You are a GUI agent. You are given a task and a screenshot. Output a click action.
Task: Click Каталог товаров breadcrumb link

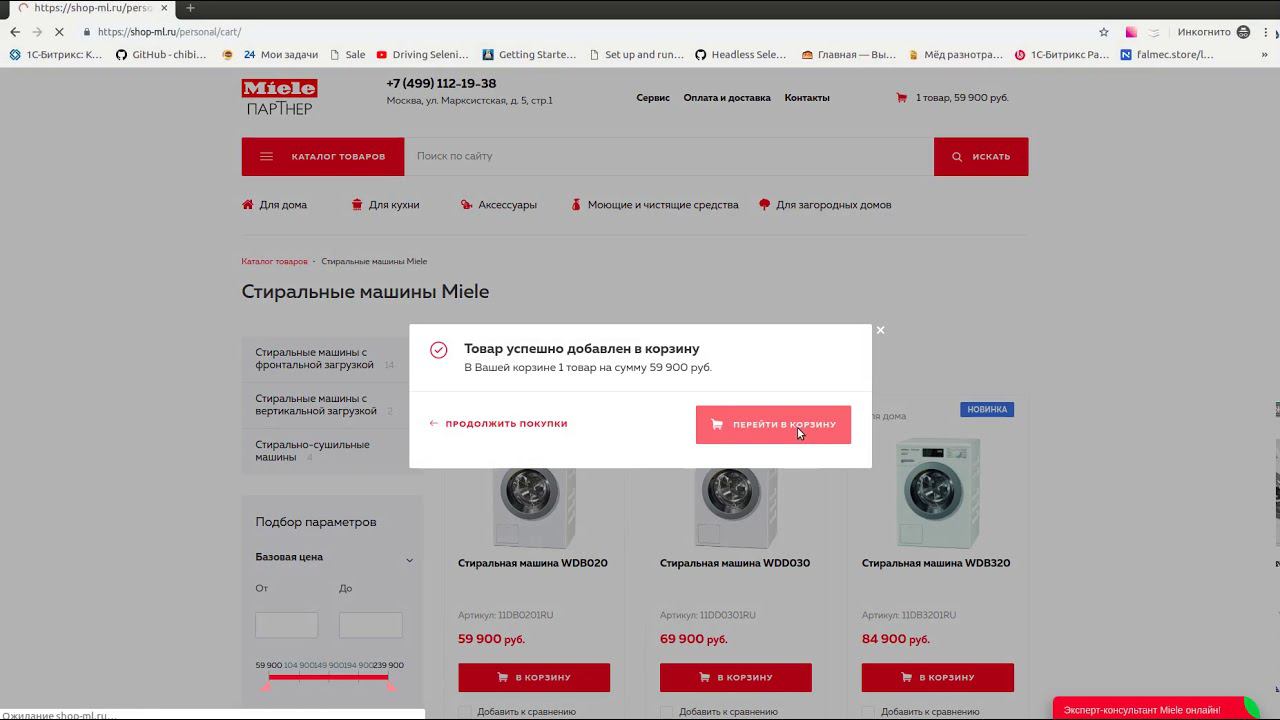pyautogui.click(x=274, y=262)
